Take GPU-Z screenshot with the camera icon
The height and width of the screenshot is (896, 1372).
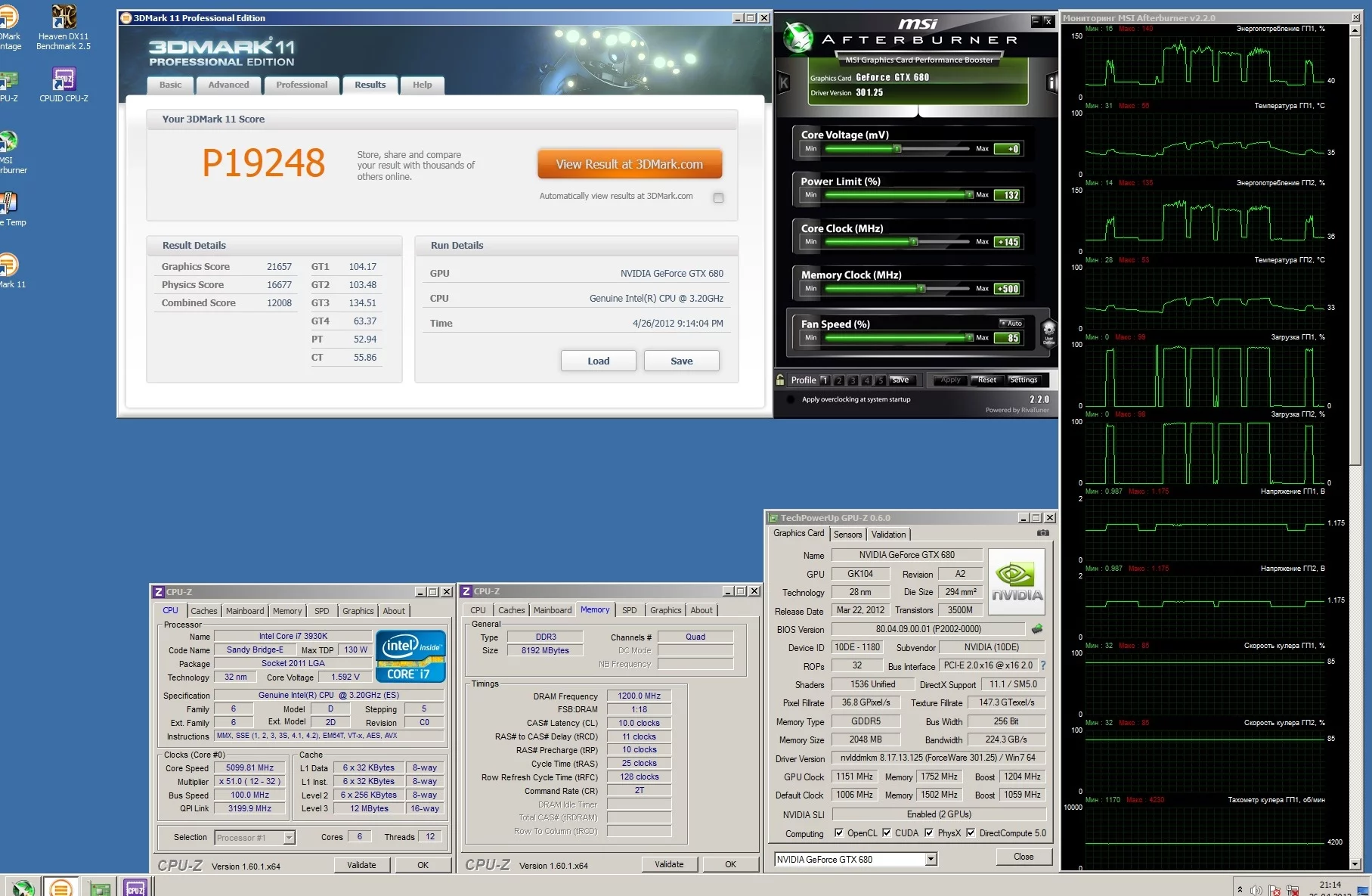pos(1043,533)
